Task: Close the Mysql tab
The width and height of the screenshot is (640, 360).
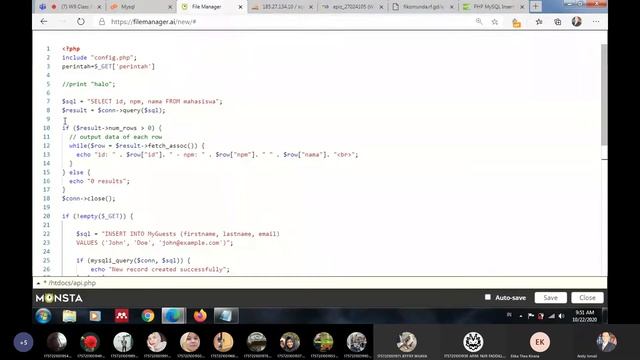Action: (170, 7)
